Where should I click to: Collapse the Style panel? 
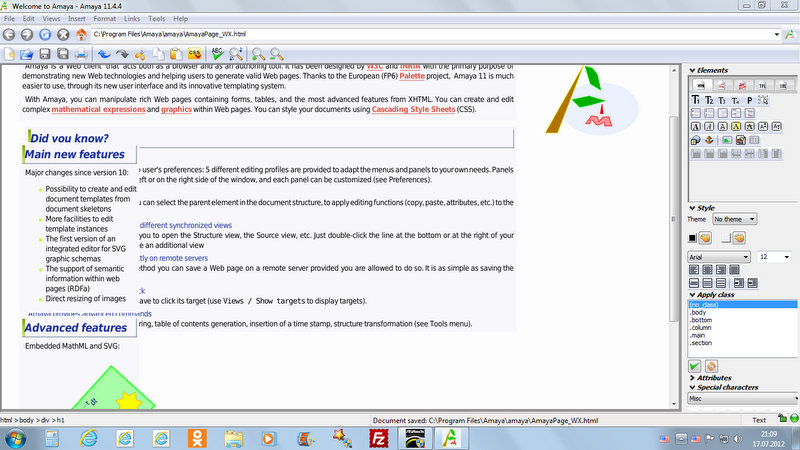point(692,208)
